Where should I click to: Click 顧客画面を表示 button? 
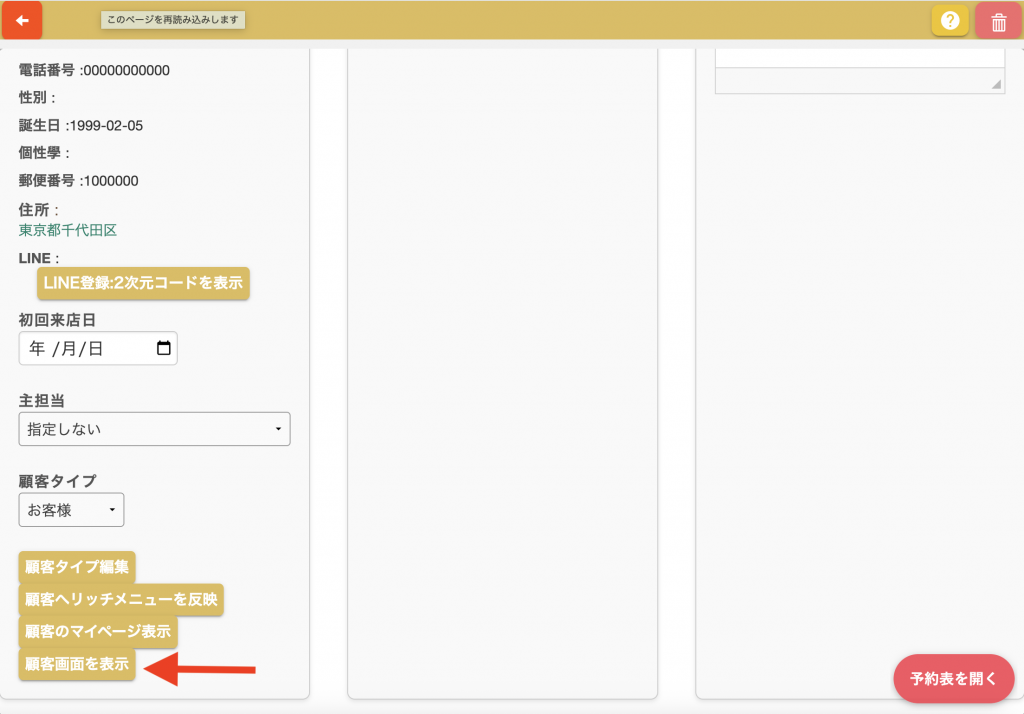pos(77,664)
